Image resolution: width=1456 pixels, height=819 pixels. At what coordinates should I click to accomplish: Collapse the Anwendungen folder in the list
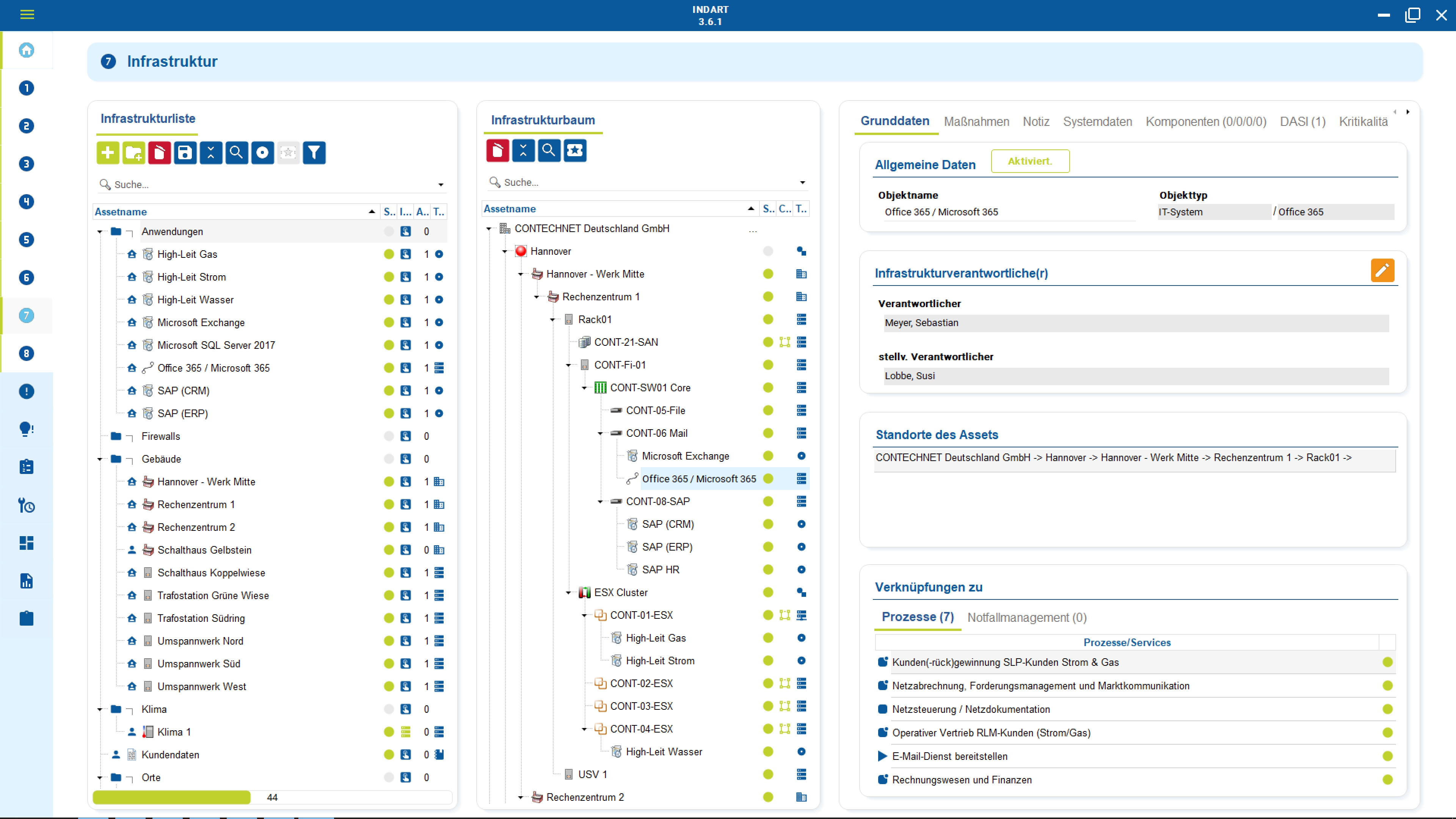(x=100, y=232)
